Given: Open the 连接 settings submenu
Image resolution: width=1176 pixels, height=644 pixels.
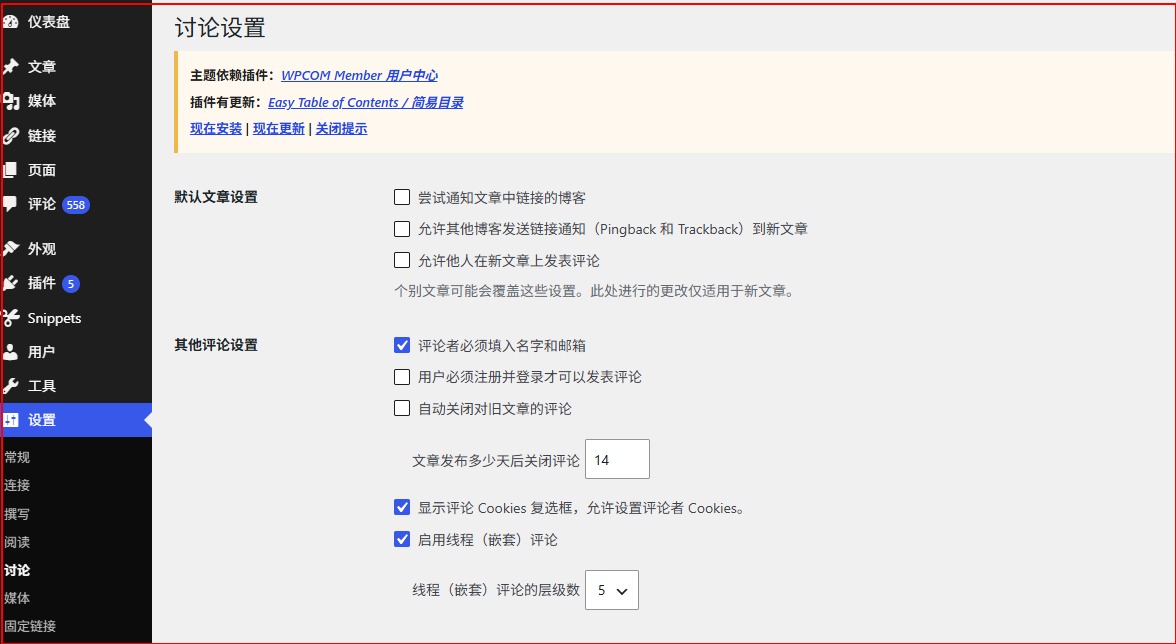Looking at the screenshot, I should 17,485.
